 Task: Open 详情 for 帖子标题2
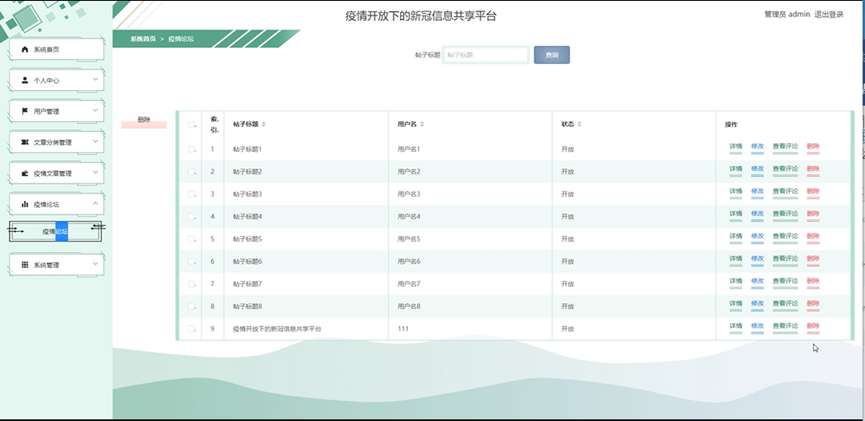736,169
